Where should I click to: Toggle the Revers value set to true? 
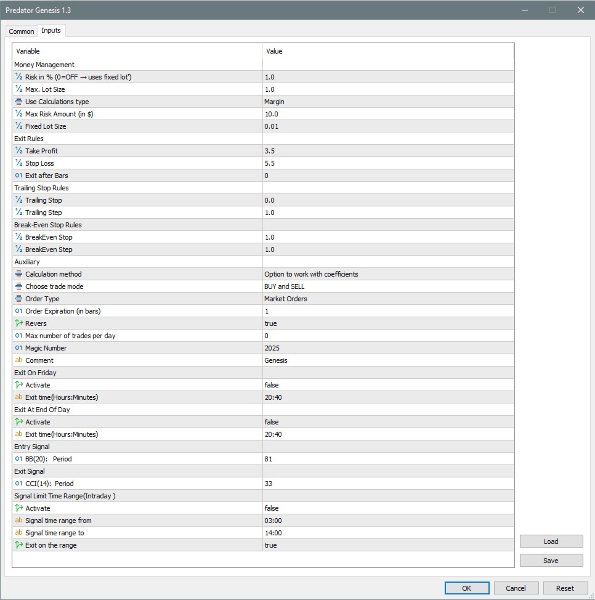click(x=388, y=323)
